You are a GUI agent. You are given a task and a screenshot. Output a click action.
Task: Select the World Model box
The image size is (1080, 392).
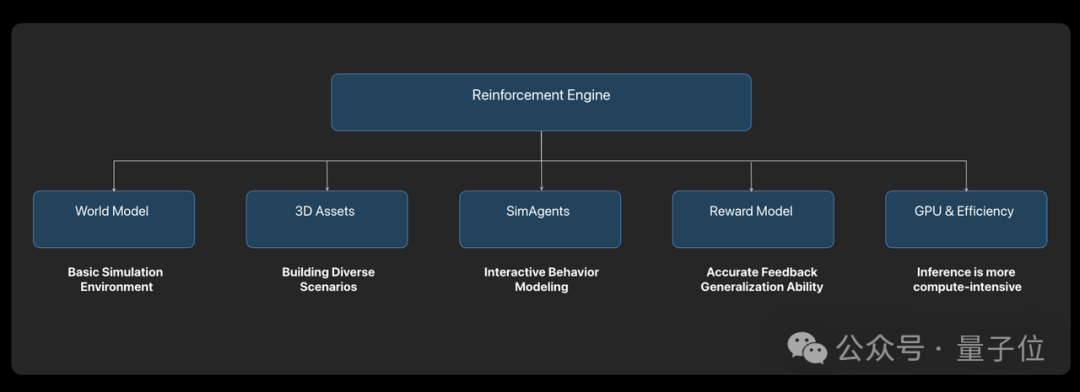pos(114,219)
